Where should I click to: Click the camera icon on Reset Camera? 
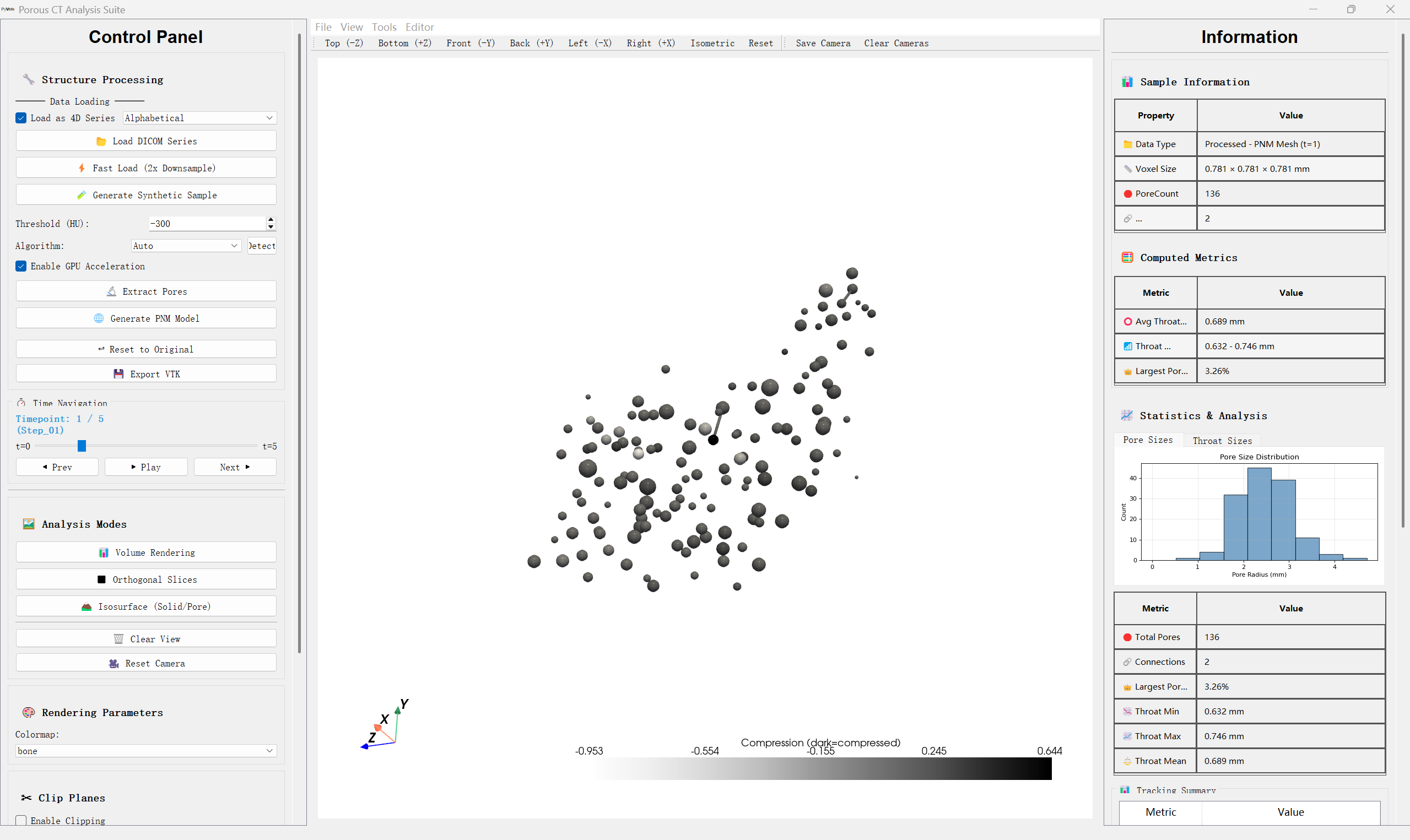114,663
